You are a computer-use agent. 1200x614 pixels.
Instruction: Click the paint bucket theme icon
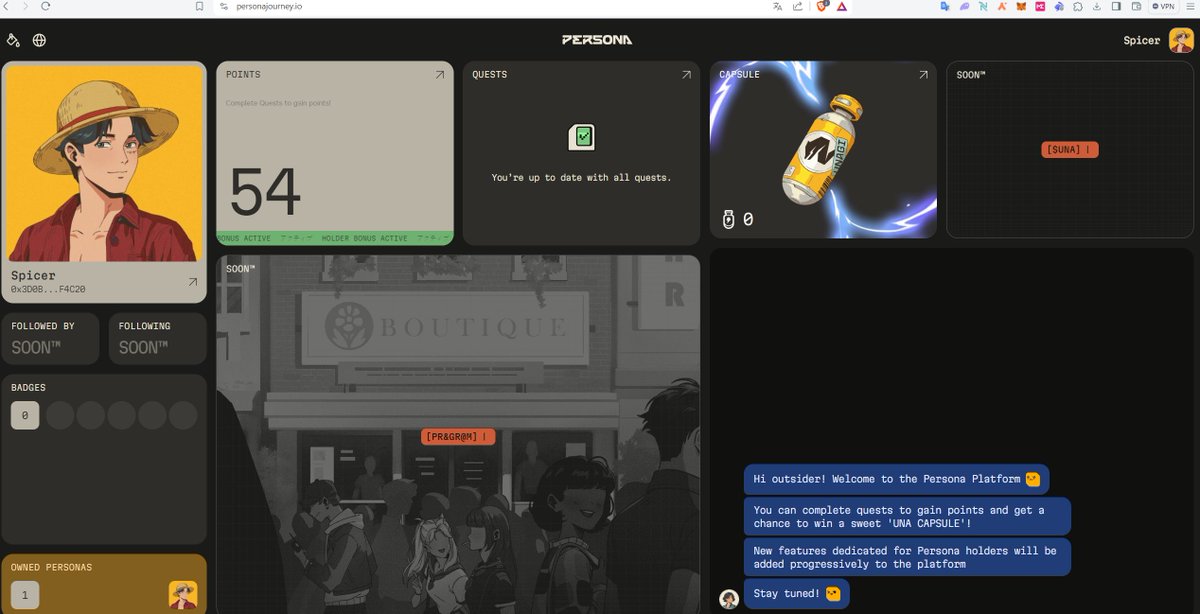(x=13, y=41)
